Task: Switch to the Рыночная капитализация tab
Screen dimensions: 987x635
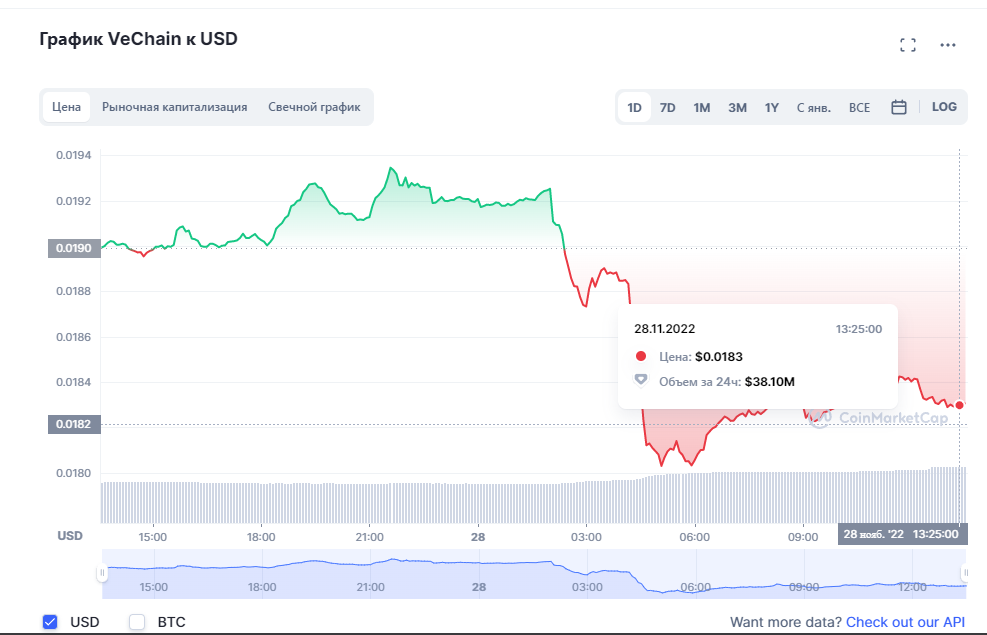Action: click(174, 107)
